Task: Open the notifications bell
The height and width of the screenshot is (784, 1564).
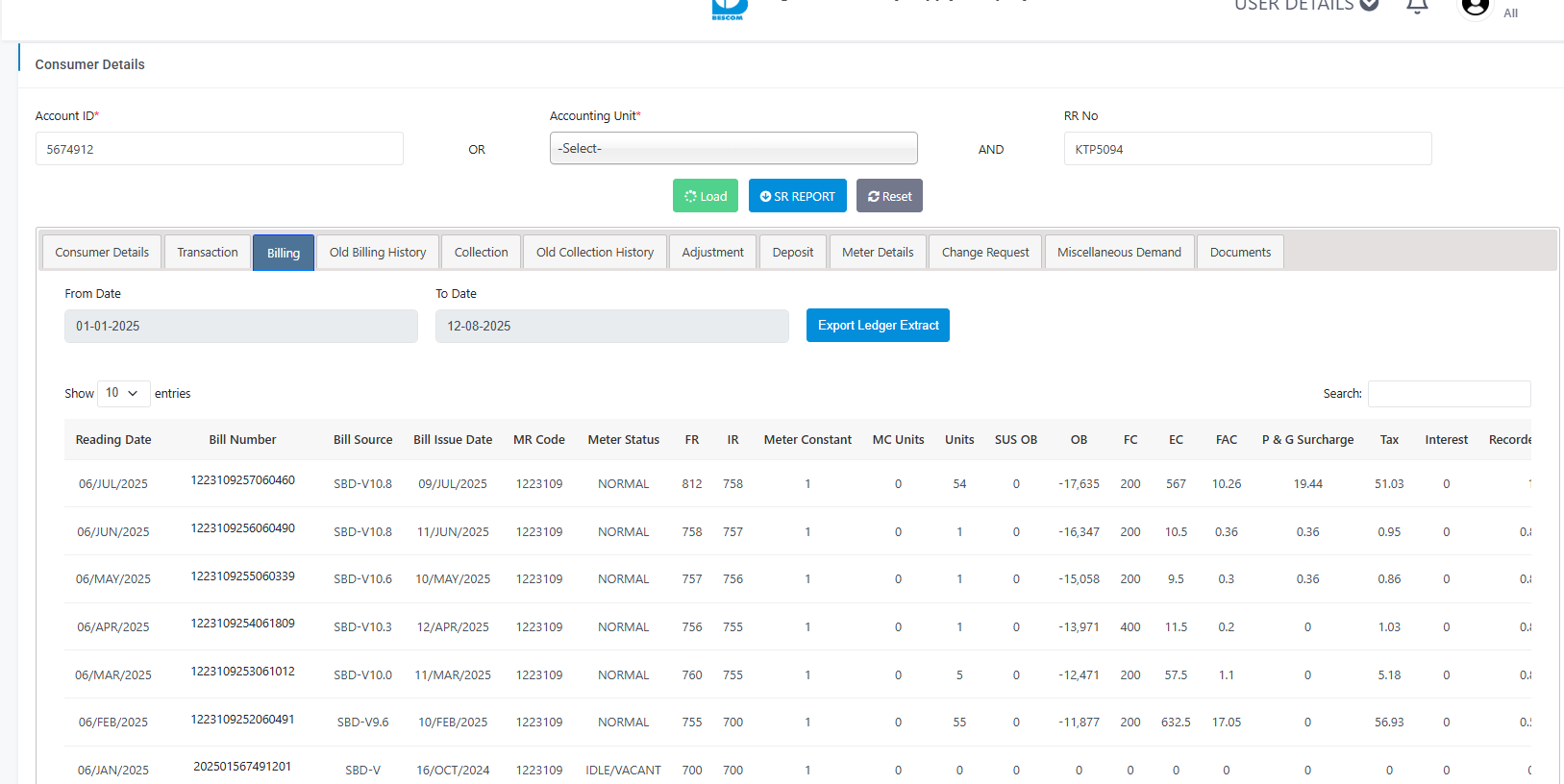Action: pyautogui.click(x=1417, y=7)
